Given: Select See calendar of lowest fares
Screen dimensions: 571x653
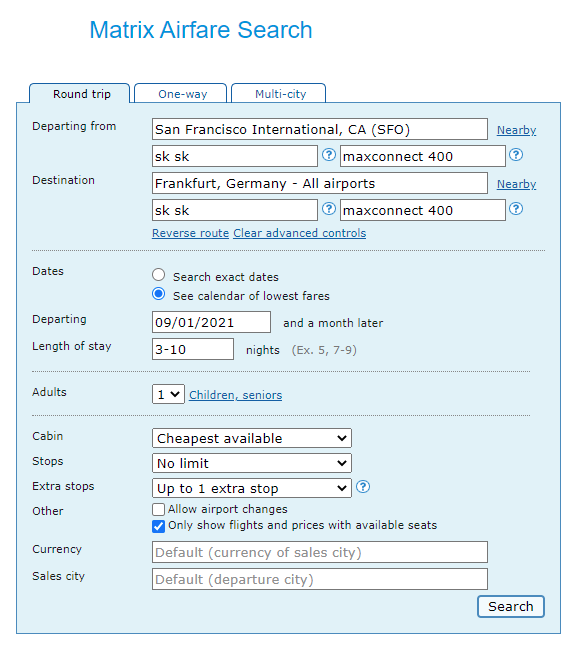Looking at the screenshot, I should point(158,294).
